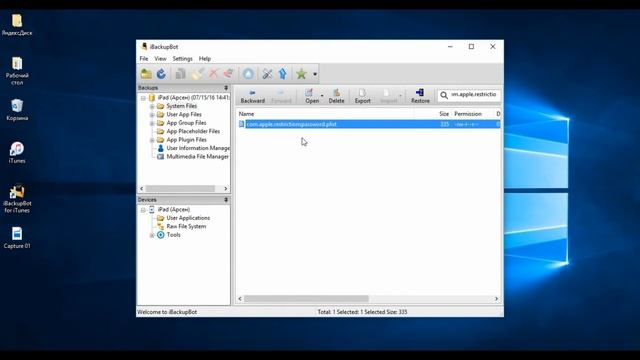Open Рабочий стол desktop folder

pyautogui.click(x=17, y=71)
